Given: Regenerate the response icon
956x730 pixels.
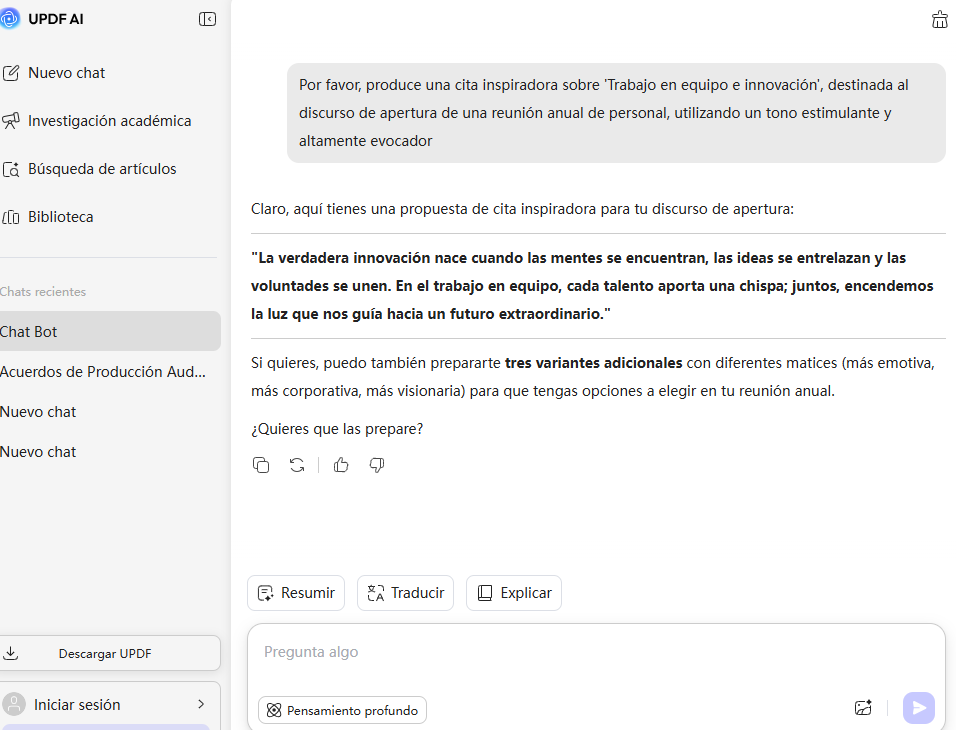Looking at the screenshot, I should pos(297,465).
